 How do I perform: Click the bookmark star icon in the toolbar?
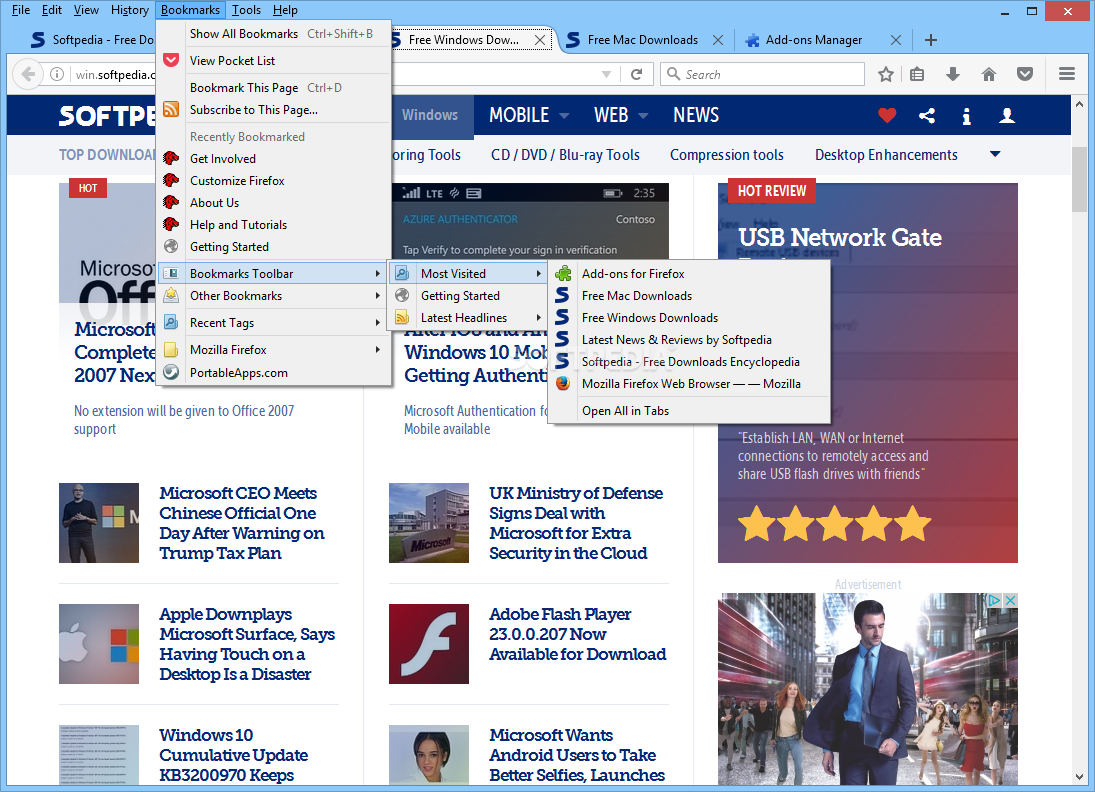[885, 74]
